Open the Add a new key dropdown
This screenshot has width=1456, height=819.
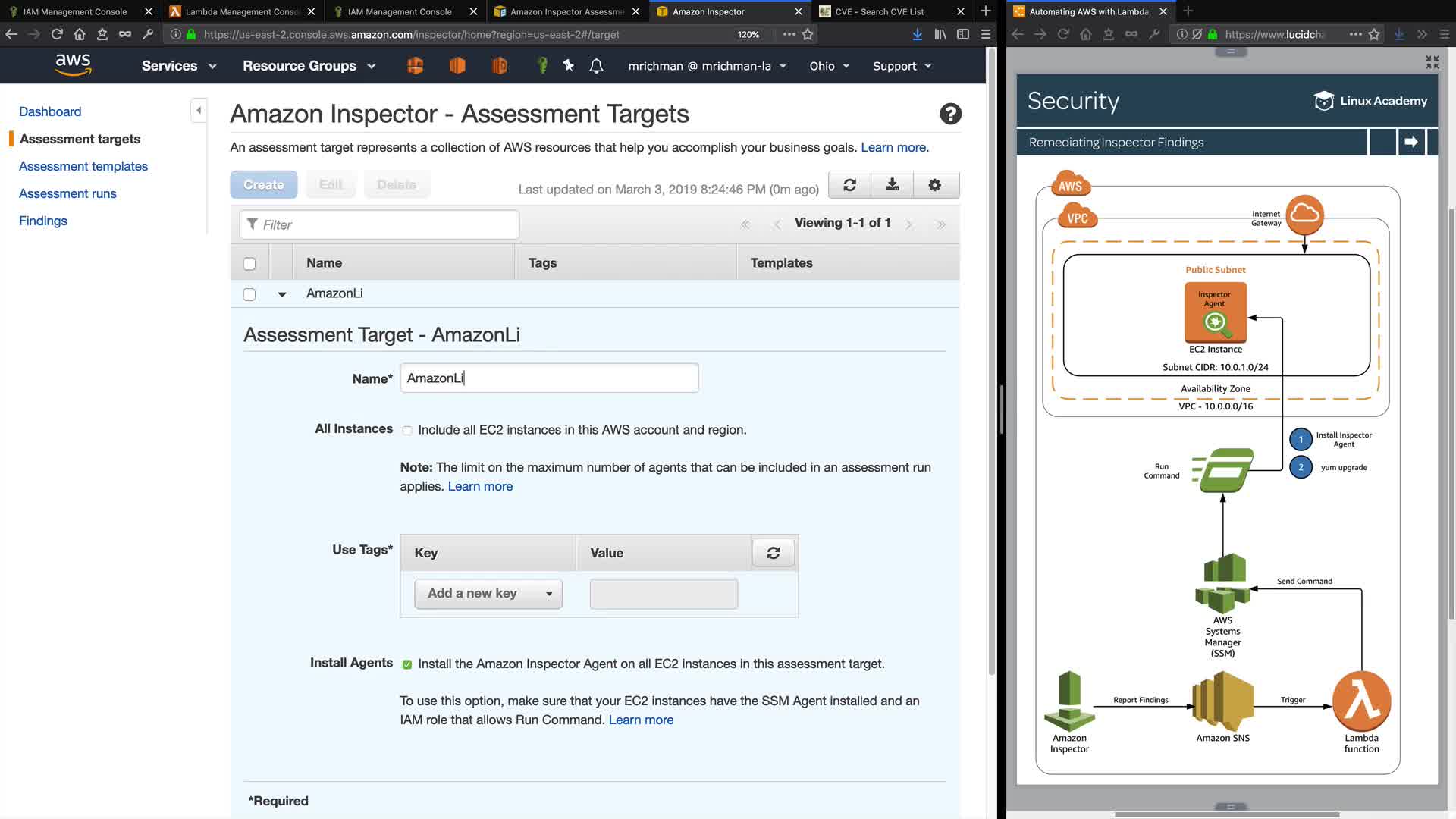(488, 594)
